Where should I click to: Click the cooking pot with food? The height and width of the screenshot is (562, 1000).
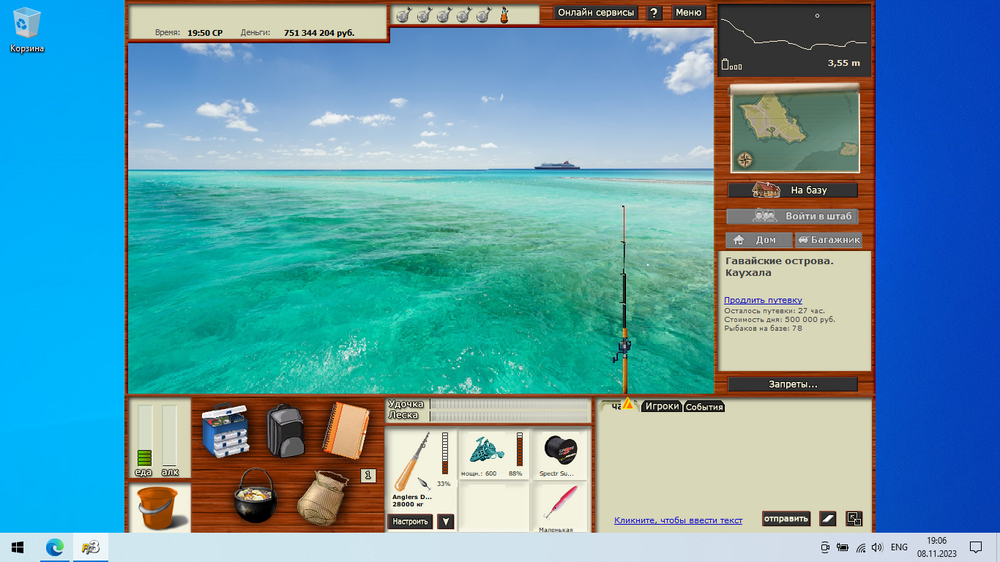pos(255,496)
